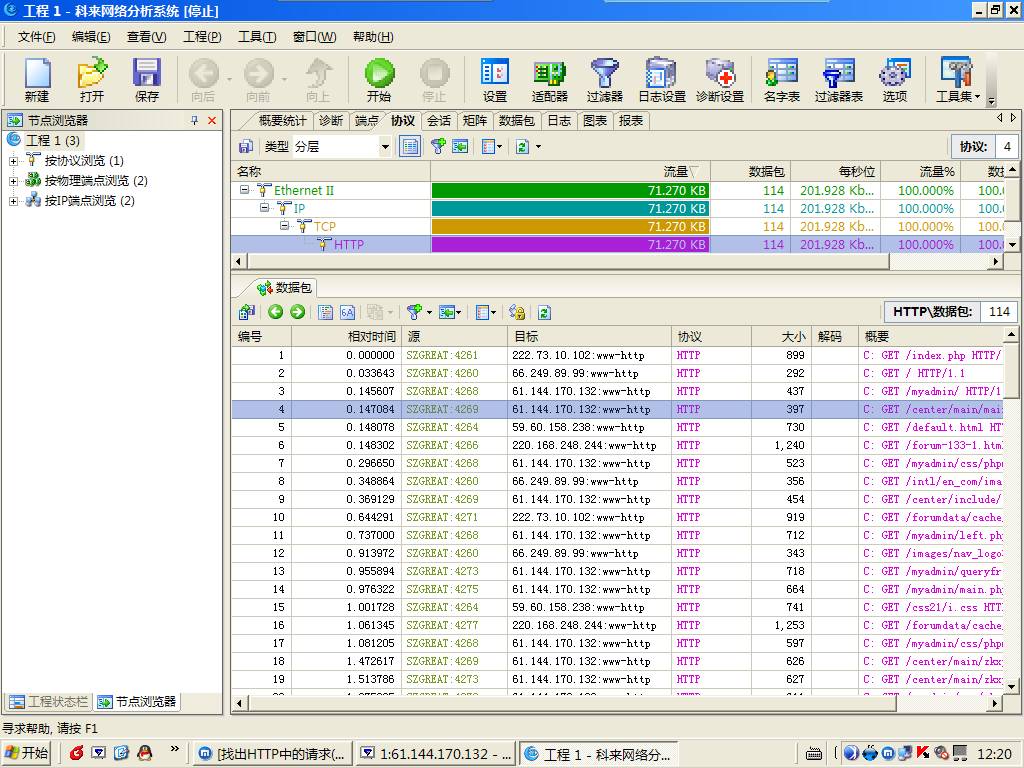Open 诊断设置 diagnosis settings icon
Screen dimensions: 1024x768
[x=719, y=79]
